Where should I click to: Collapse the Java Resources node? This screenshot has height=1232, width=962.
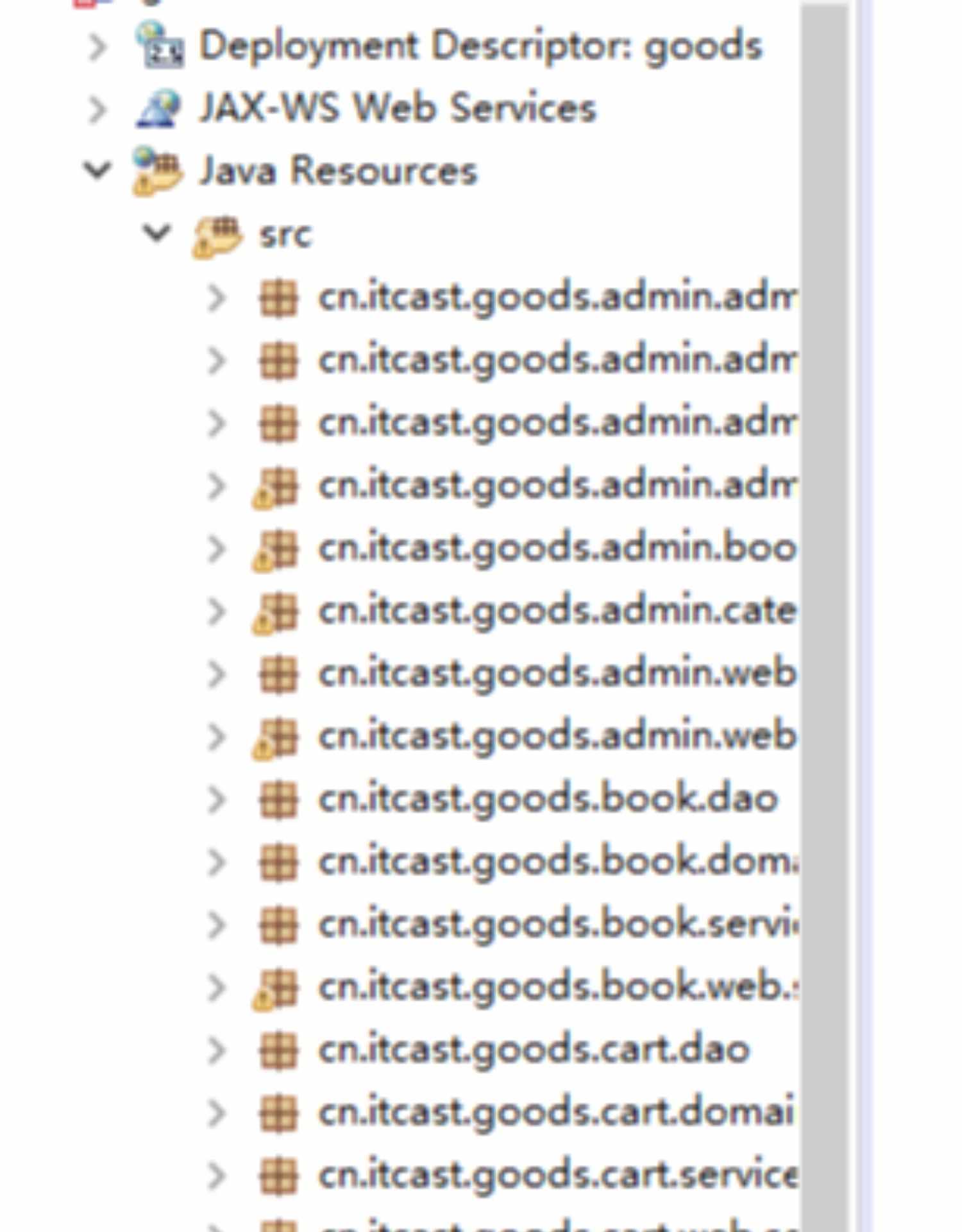(97, 171)
